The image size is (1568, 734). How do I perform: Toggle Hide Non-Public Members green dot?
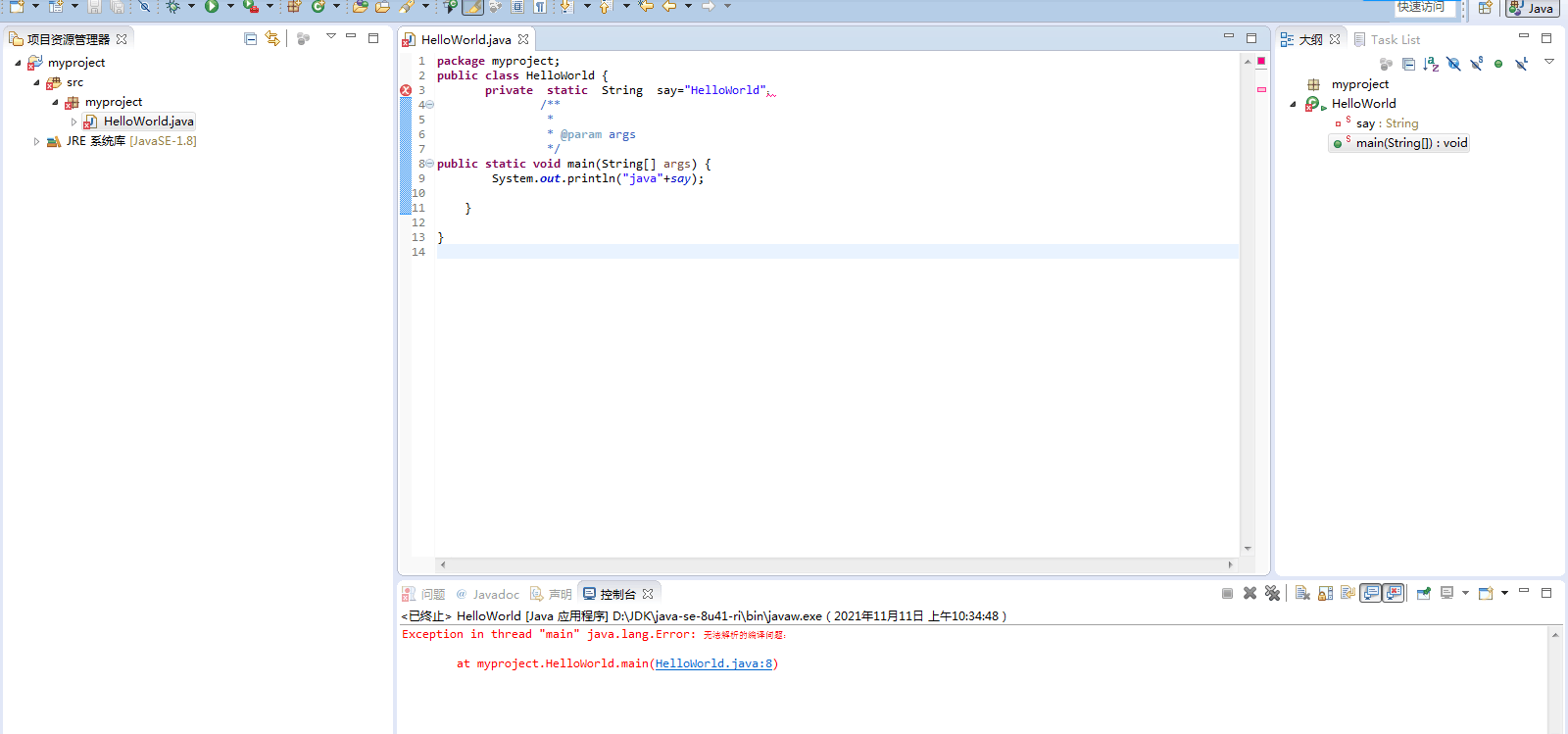click(1498, 64)
